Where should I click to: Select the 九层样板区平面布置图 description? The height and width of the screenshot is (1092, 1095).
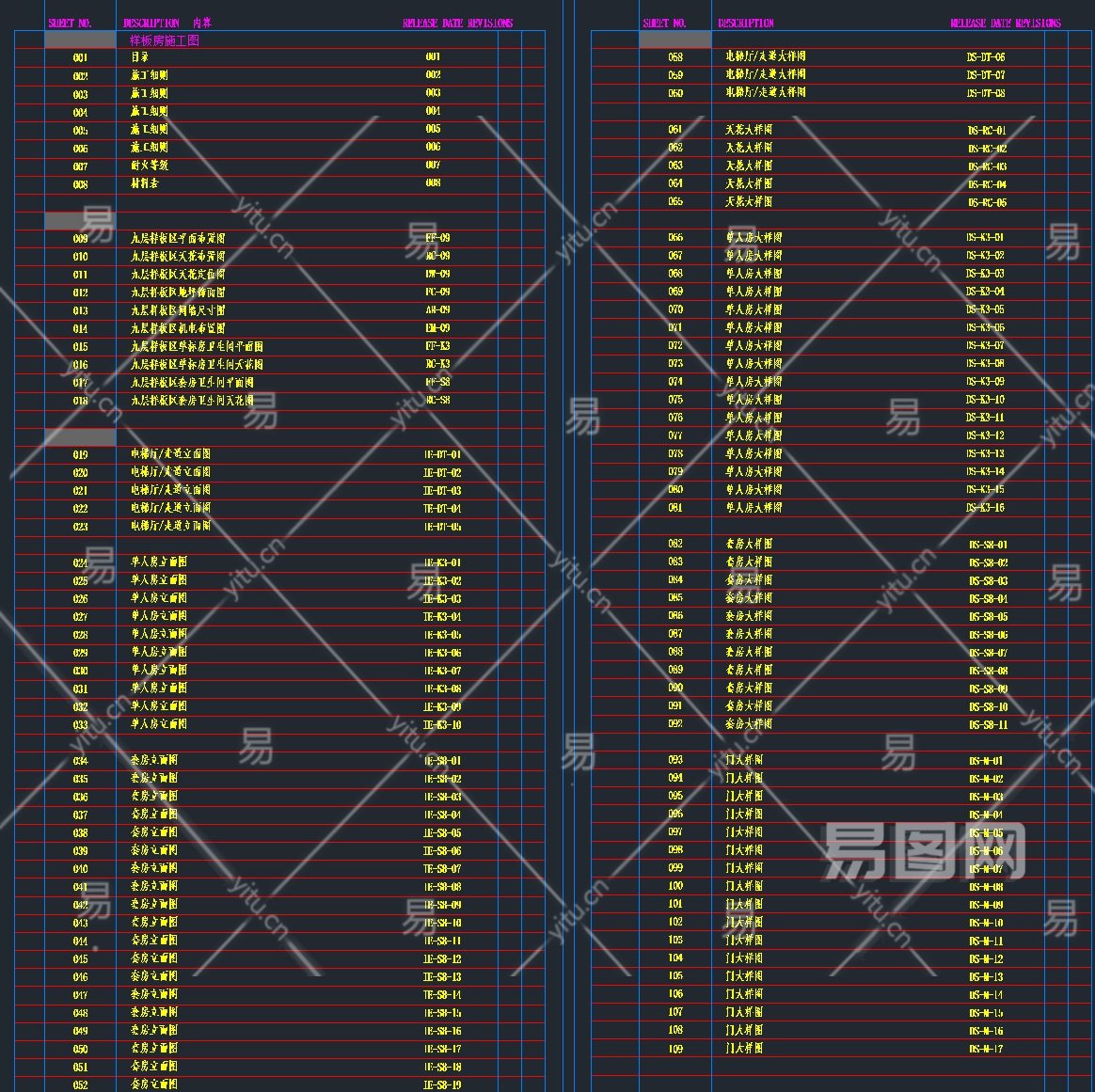(x=178, y=238)
